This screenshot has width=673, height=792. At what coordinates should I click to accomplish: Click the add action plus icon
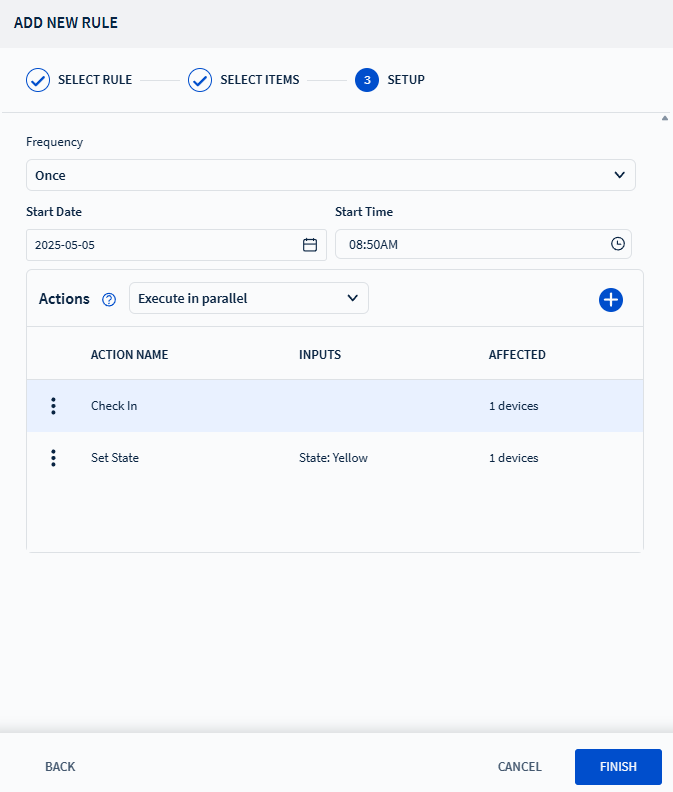click(610, 299)
